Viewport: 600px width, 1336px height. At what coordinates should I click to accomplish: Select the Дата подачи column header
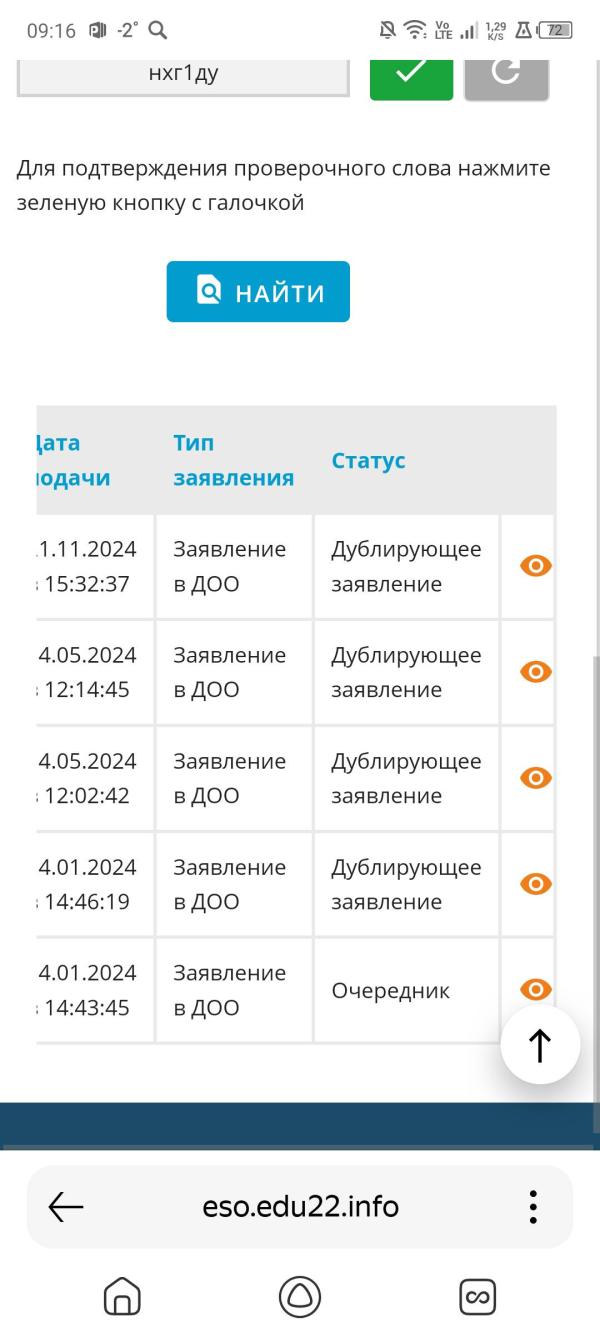pyautogui.click(x=74, y=461)
